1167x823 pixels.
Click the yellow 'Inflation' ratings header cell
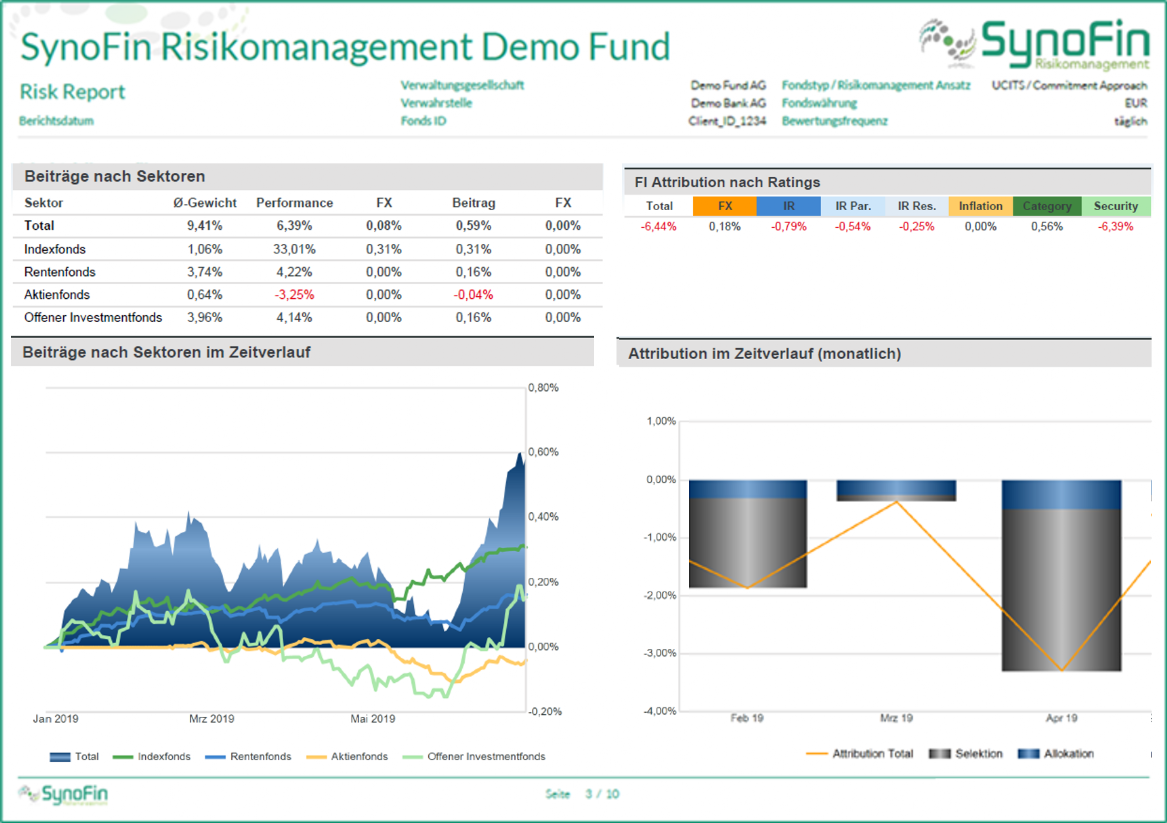pos(980,206)
